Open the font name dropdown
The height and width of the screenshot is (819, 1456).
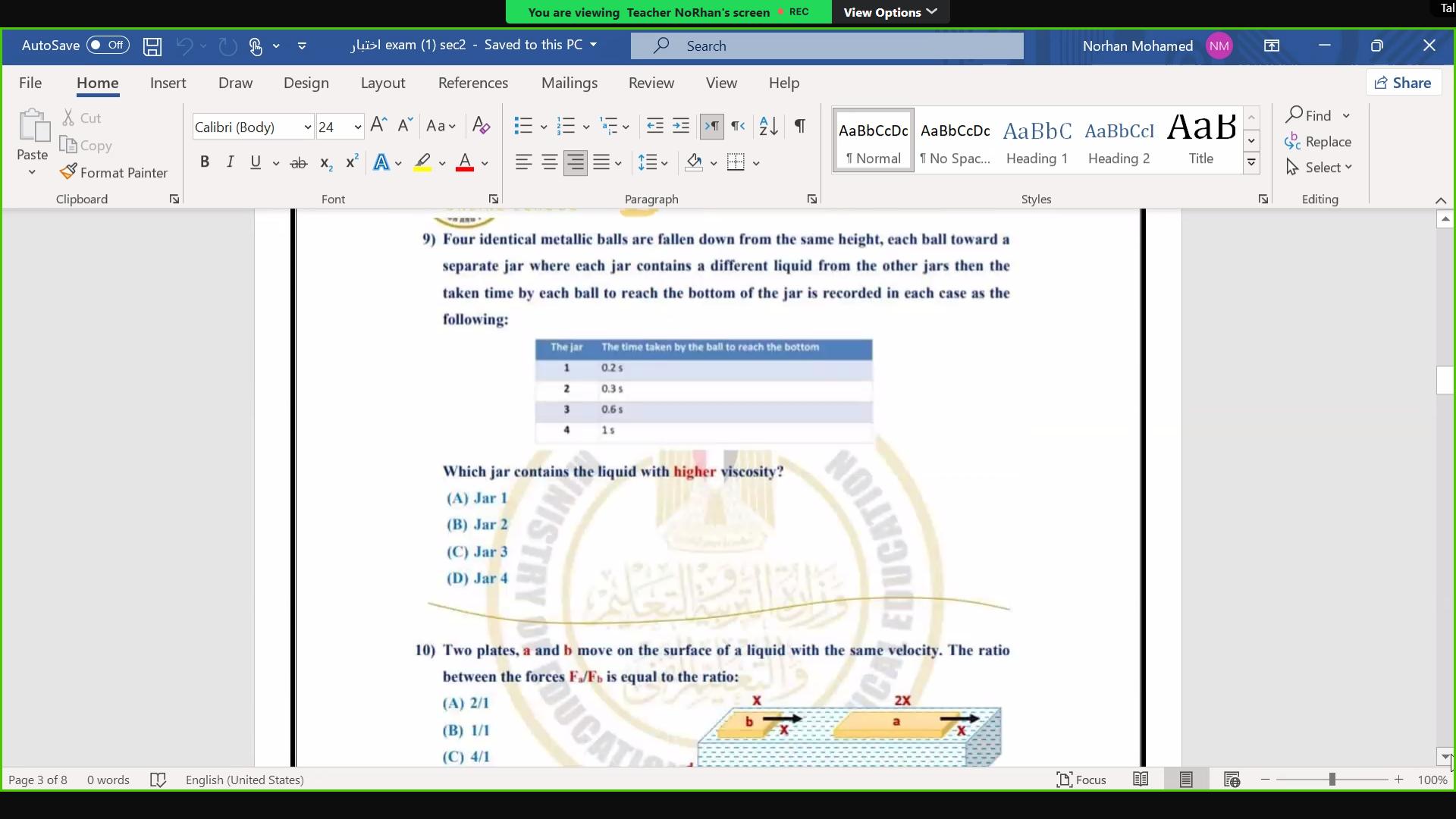pos(307,127)
